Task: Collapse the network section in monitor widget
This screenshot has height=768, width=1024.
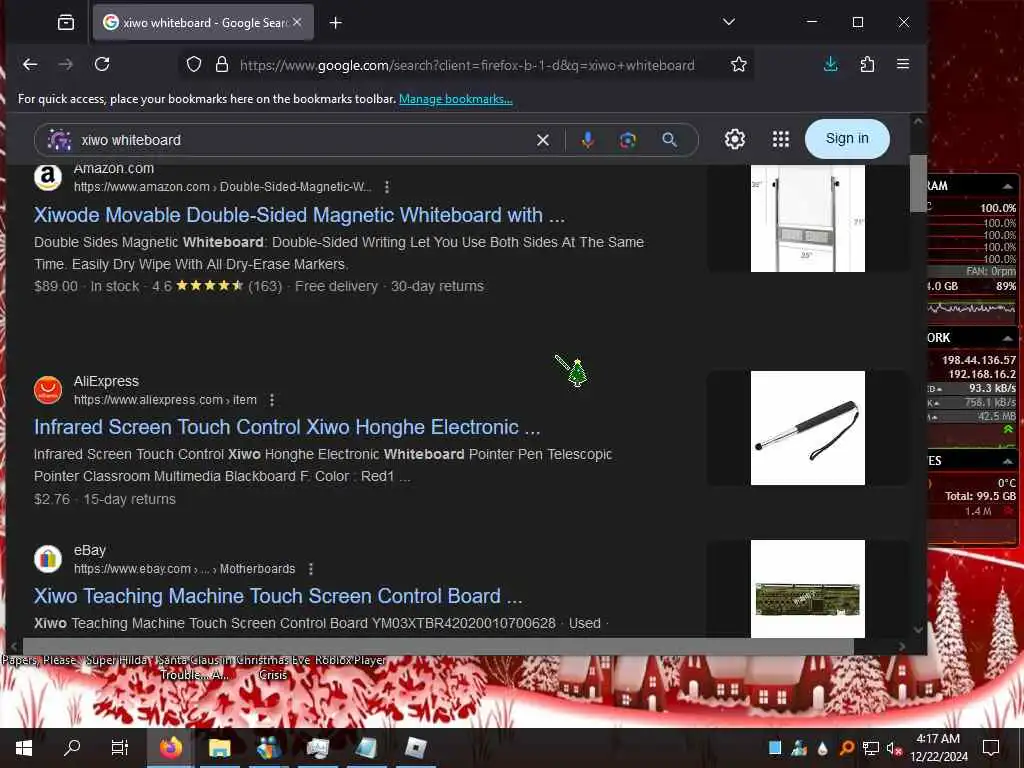Action: tap(1008, 338)
